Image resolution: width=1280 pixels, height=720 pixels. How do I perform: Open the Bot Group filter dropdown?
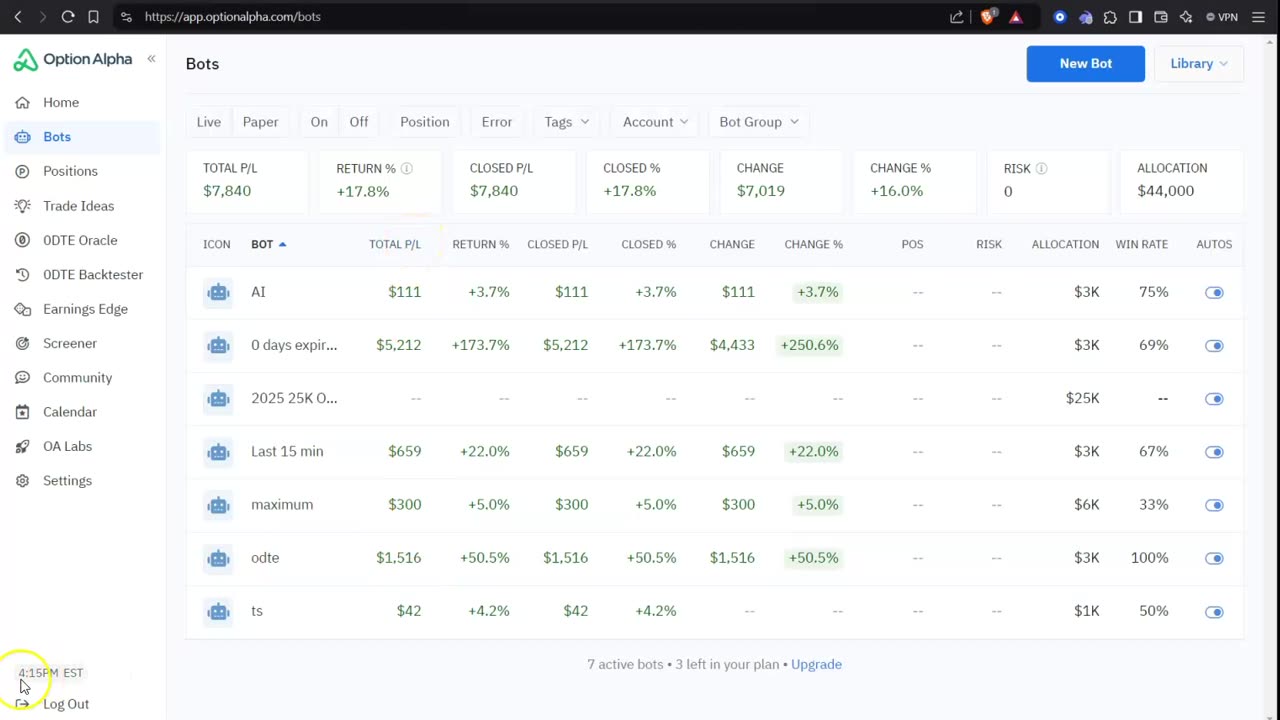point(759,122)
